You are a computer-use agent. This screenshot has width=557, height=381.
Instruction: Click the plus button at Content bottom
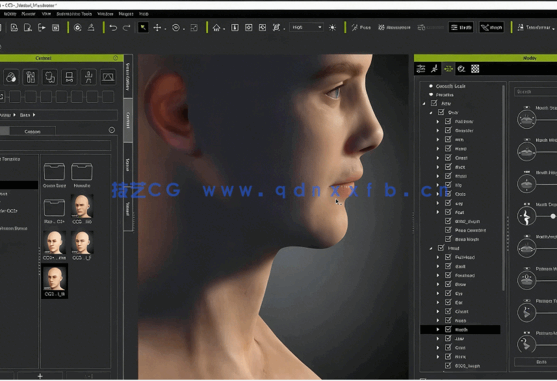point(40,376)
